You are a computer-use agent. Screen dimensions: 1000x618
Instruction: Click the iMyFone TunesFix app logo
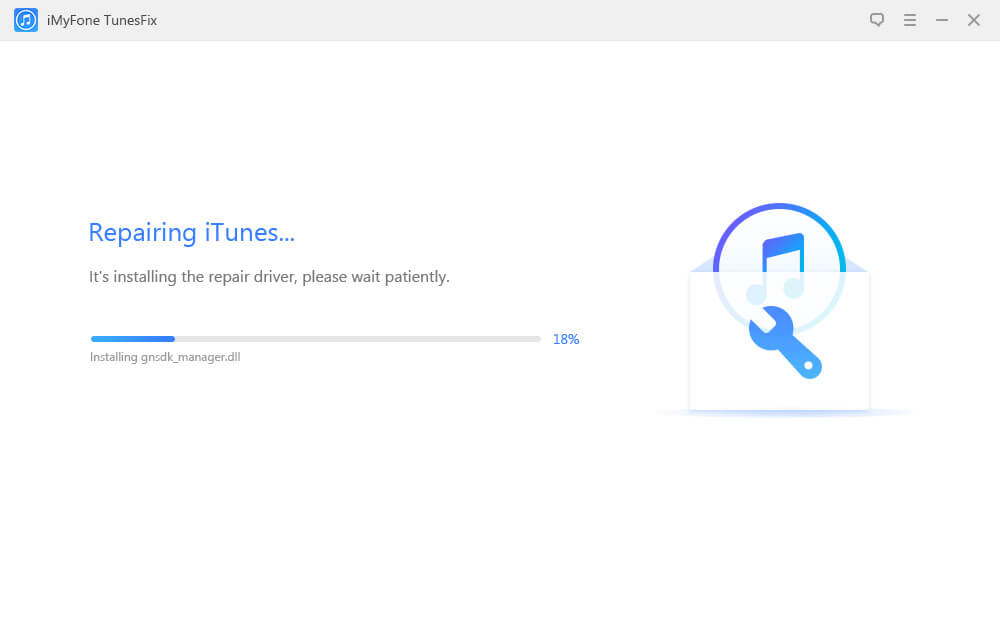(x=26, y=20)
